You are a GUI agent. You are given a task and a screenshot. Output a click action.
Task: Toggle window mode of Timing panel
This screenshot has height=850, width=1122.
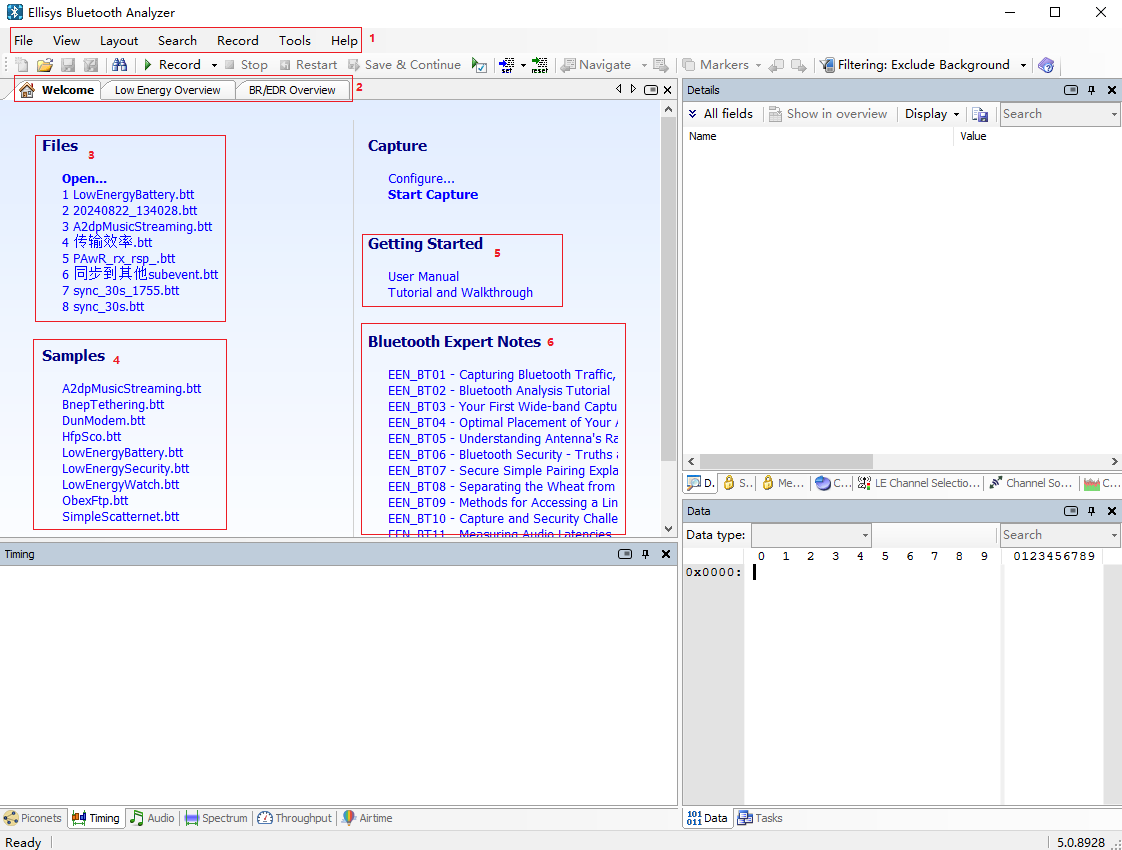pos(625,554)
